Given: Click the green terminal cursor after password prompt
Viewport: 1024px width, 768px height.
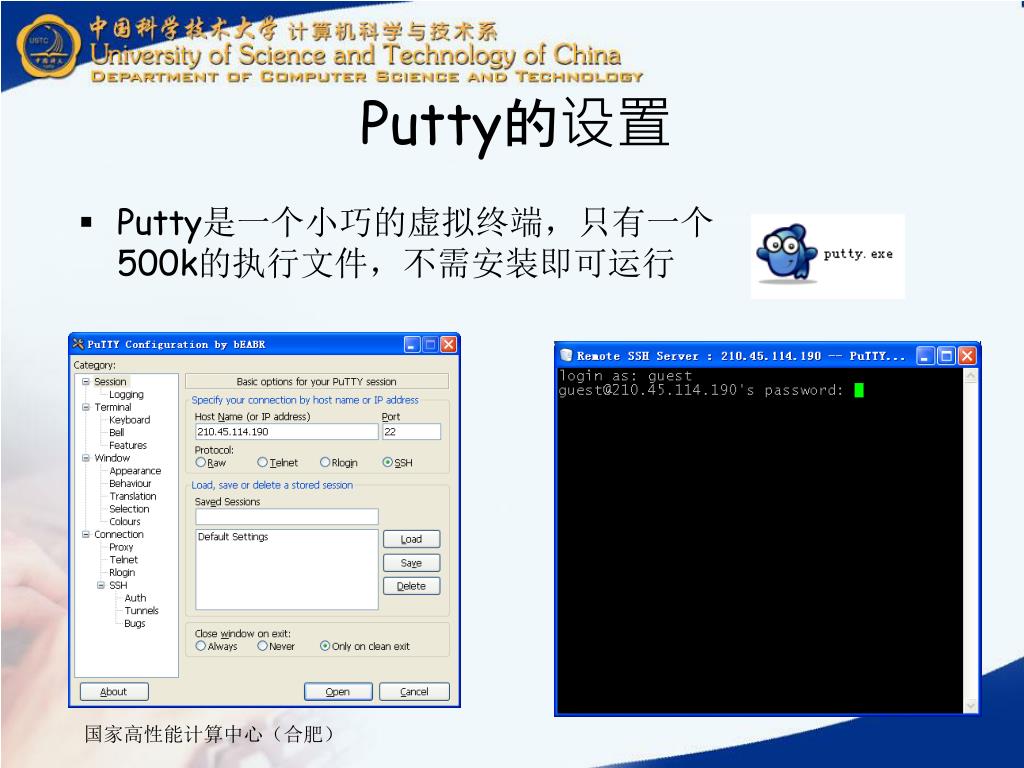Looking at the screenshot, I should pyautogui.click(x=859, y=390).
